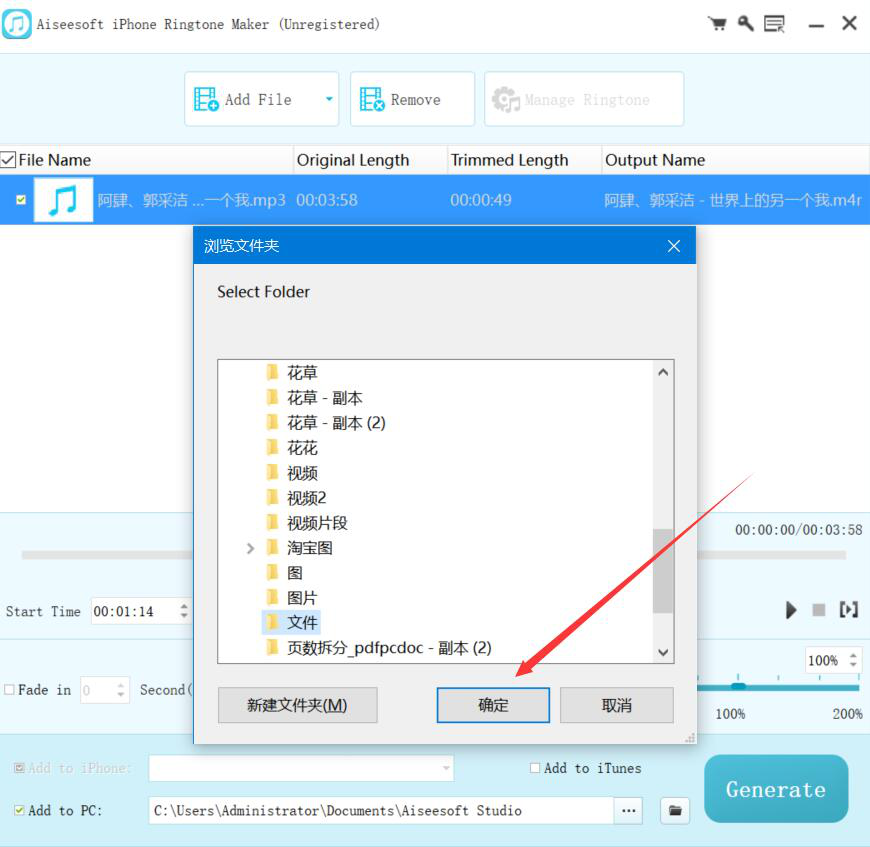This screenshot has height=847, width=870.
Task: Toggle the Add to iPhone checkbox
Action: click(19, 768)
